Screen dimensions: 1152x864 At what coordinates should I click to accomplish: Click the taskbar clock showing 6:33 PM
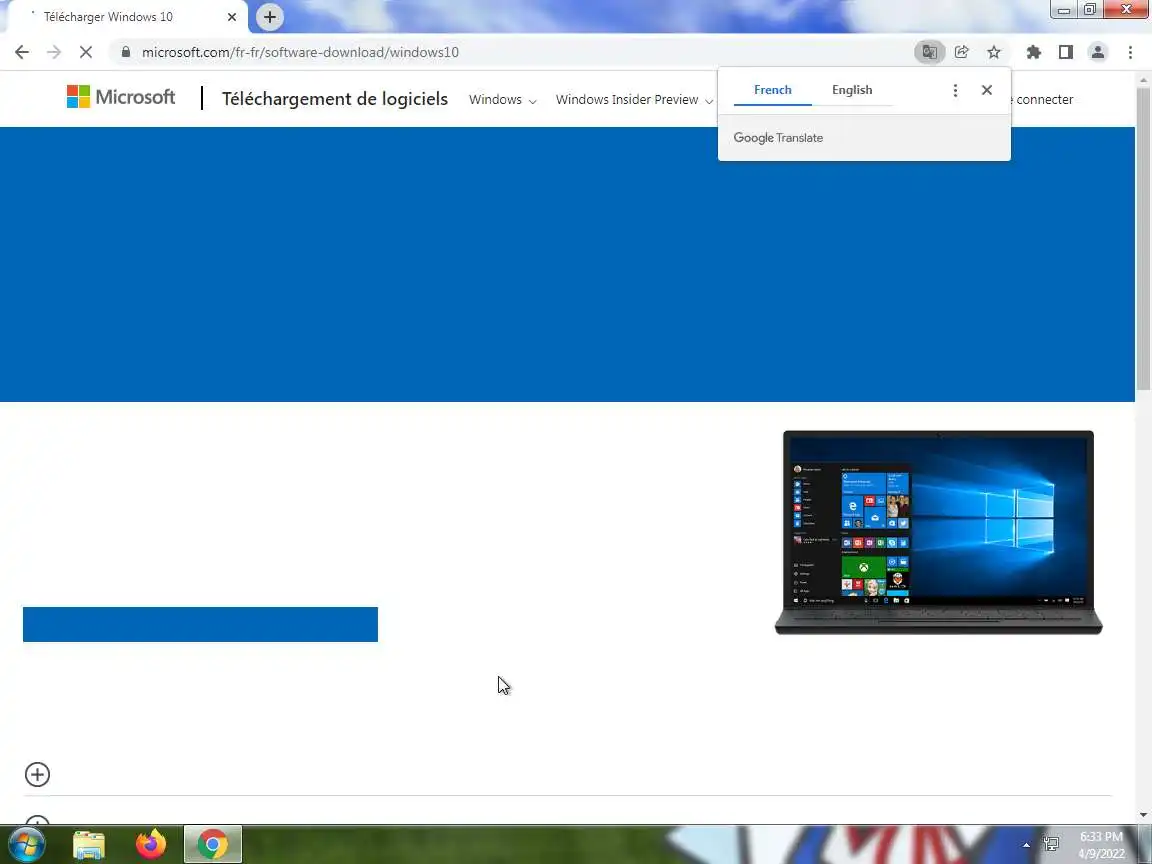[1101, 845]
